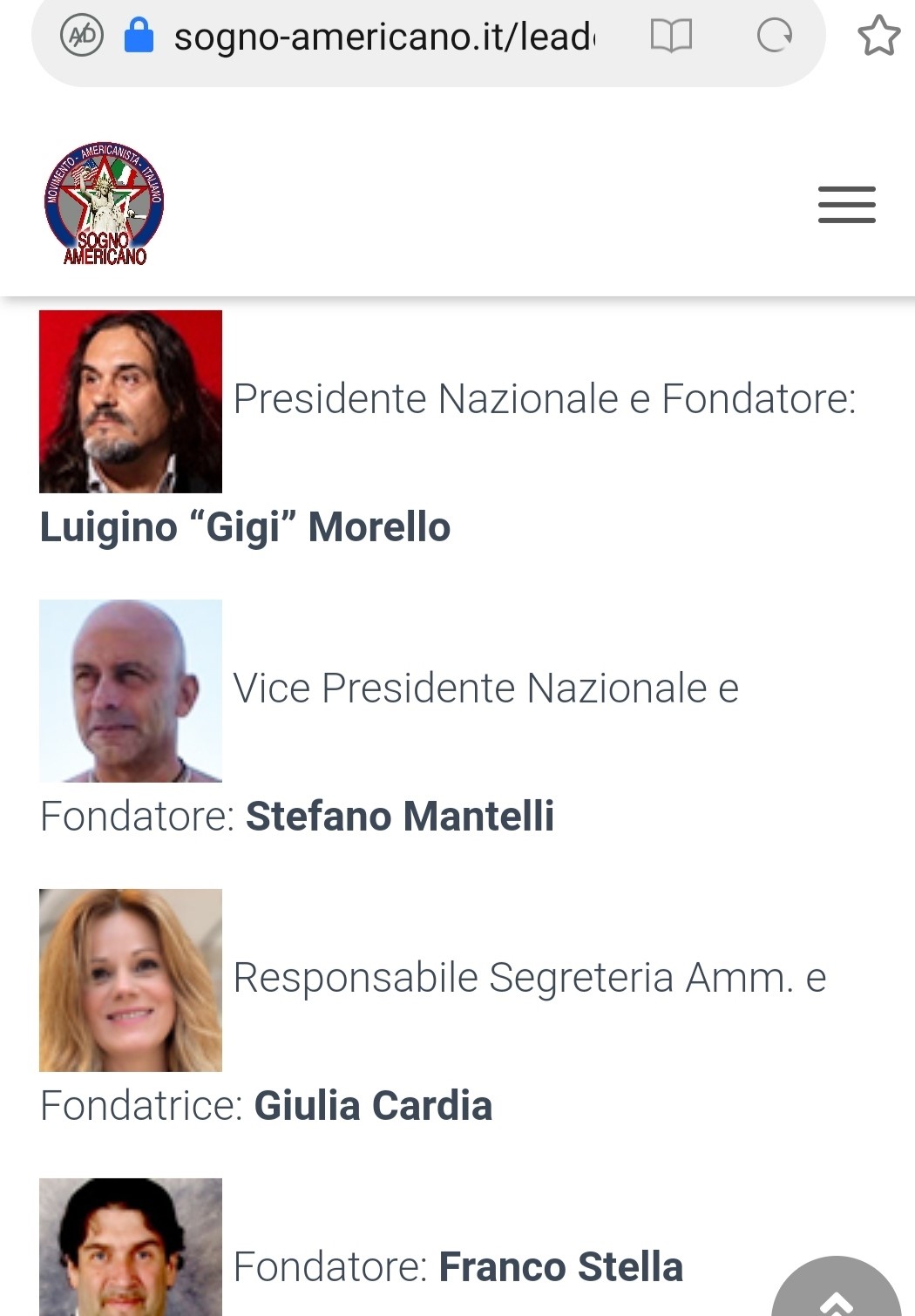Bookmark the page with the star icon
The height and width of the screenshot is (1316, 915).
pyautogui.click(x=878, y=36)
